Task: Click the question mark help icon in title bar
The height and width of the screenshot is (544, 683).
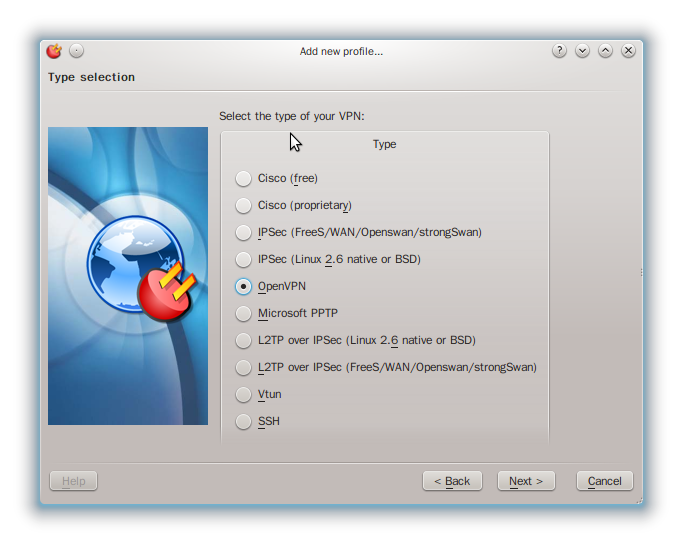Action: tap(560, 51)
